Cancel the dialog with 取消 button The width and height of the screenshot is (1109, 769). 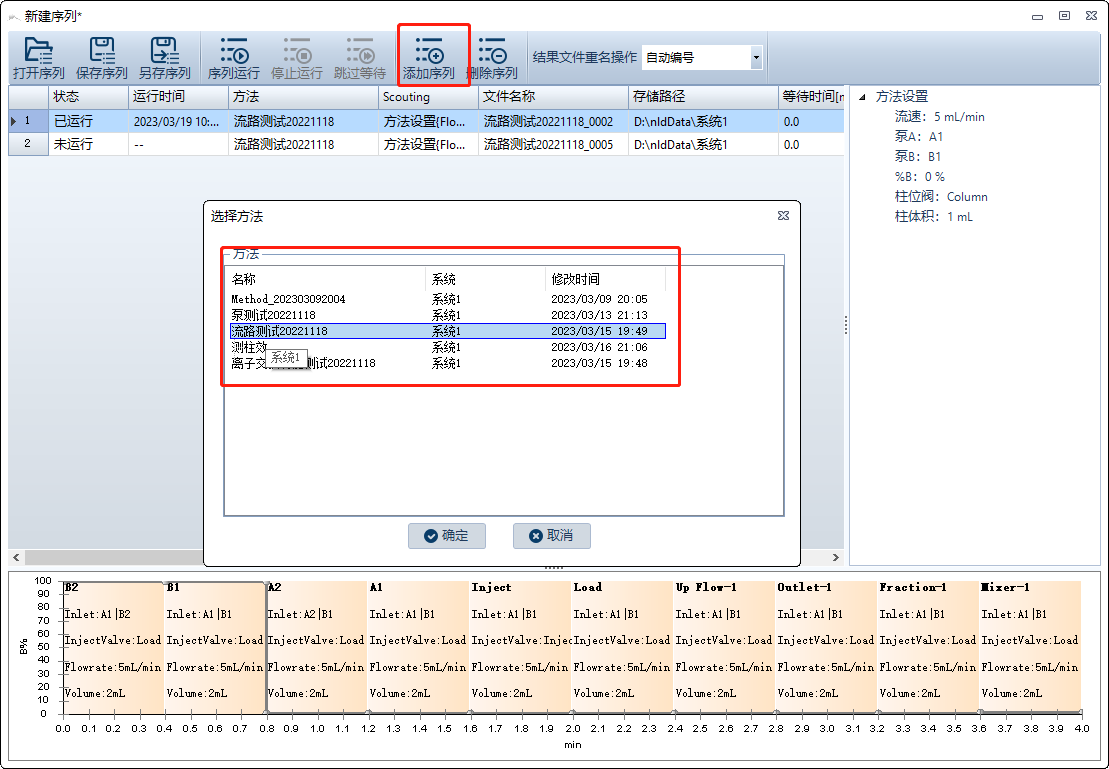click(x=551, y=536)
